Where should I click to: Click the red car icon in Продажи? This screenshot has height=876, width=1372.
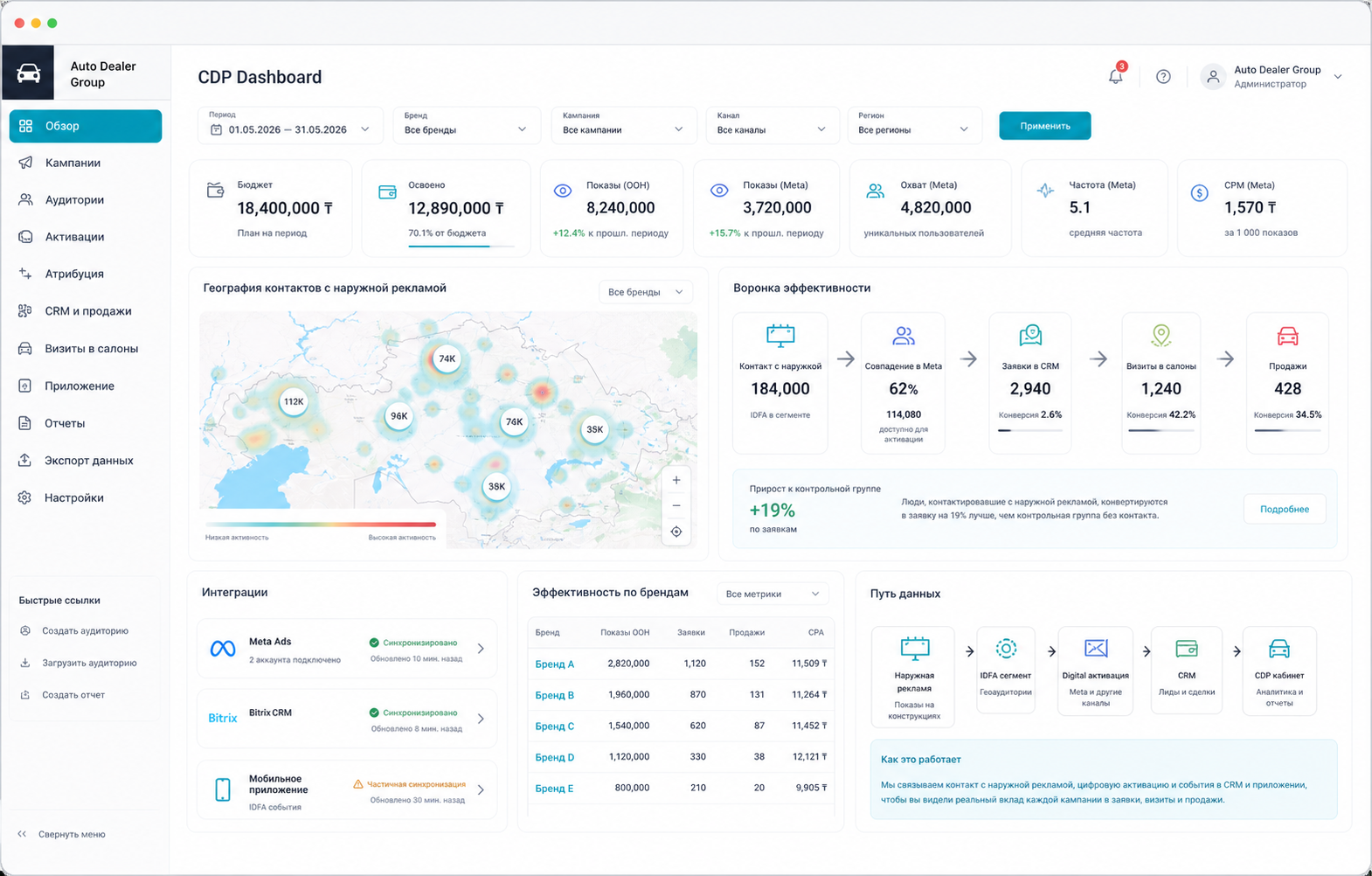coord(1287,336)
